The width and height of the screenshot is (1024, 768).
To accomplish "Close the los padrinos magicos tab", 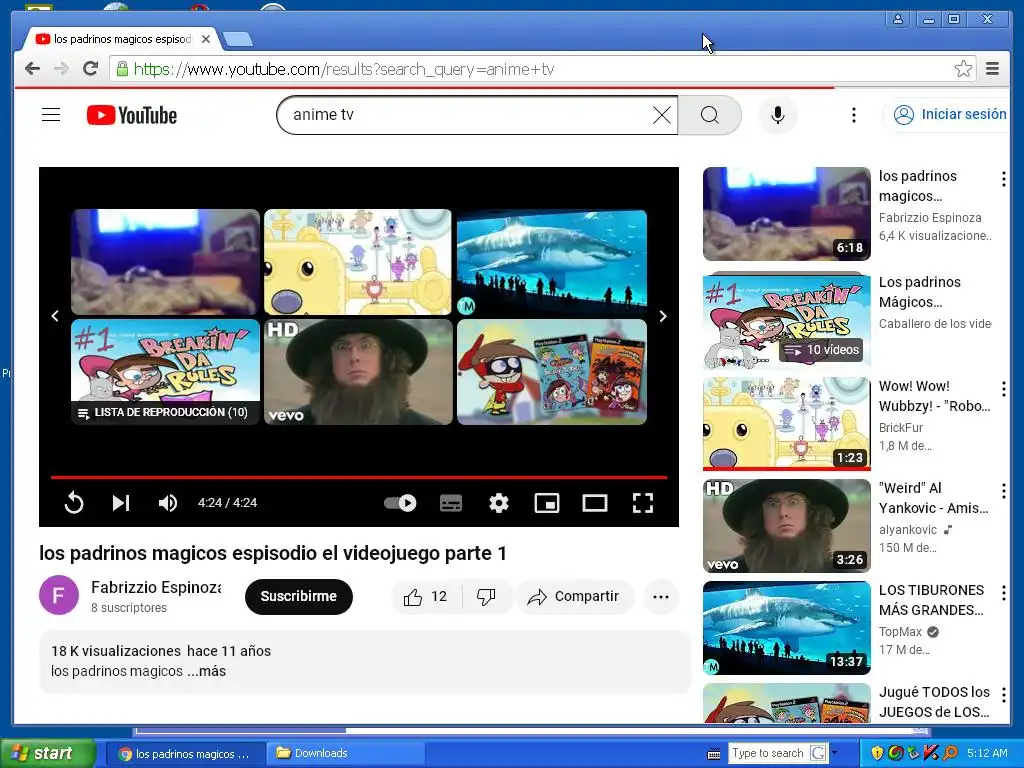I will [206, 39].
